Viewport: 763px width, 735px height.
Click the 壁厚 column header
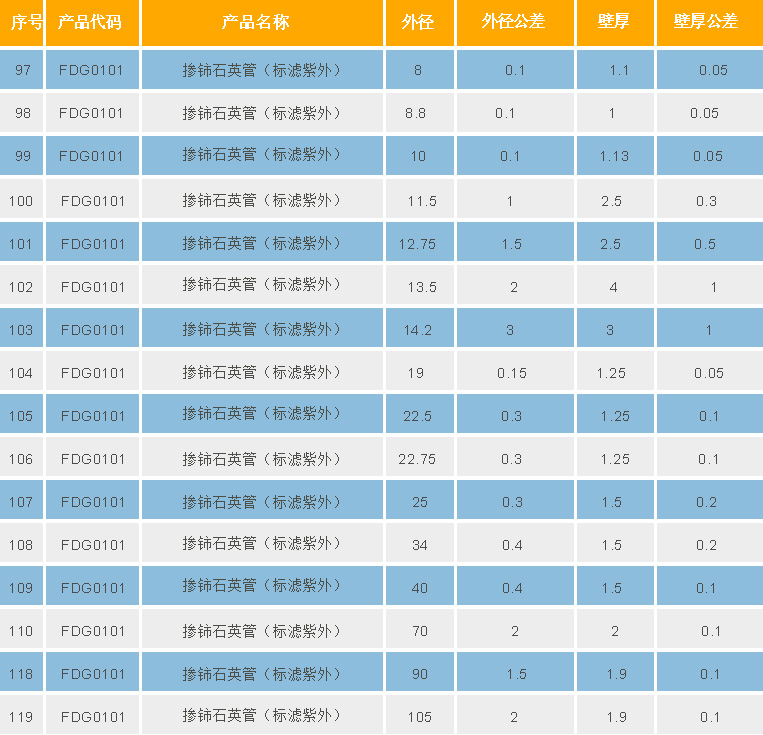614,22
